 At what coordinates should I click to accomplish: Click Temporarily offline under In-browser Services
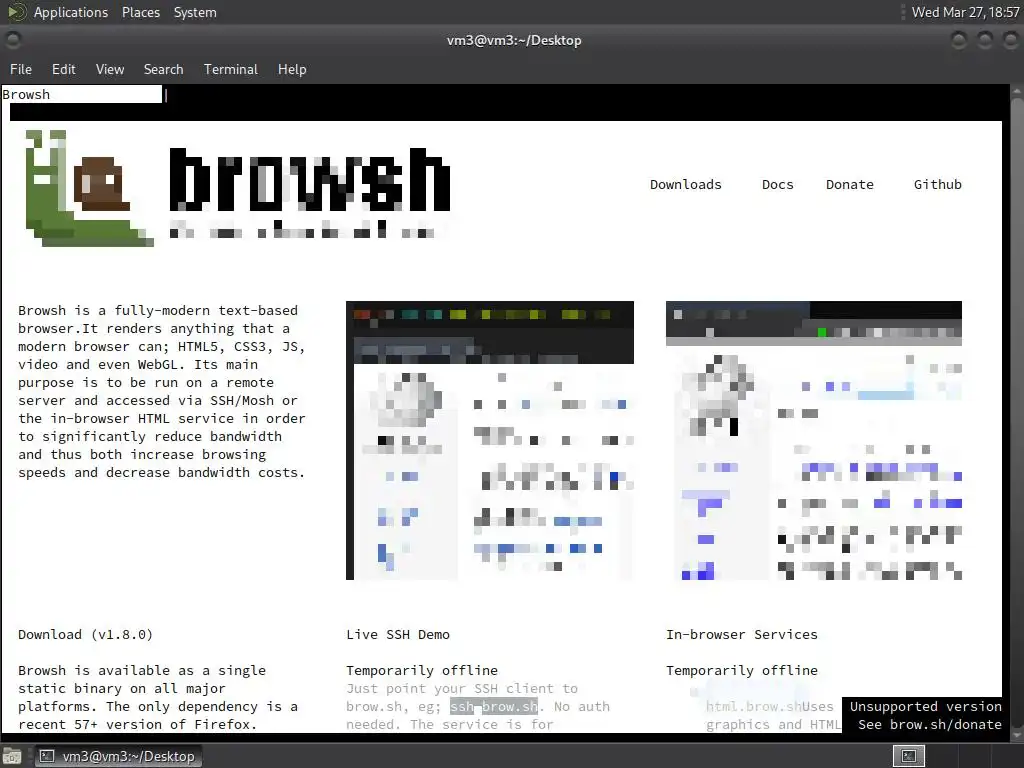click(742, 670)
